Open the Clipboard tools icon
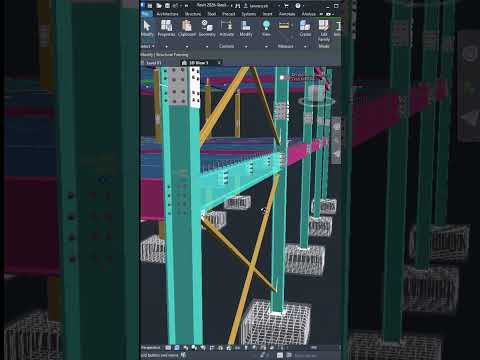This screenshot has height=360, width=480. [187, 28]
